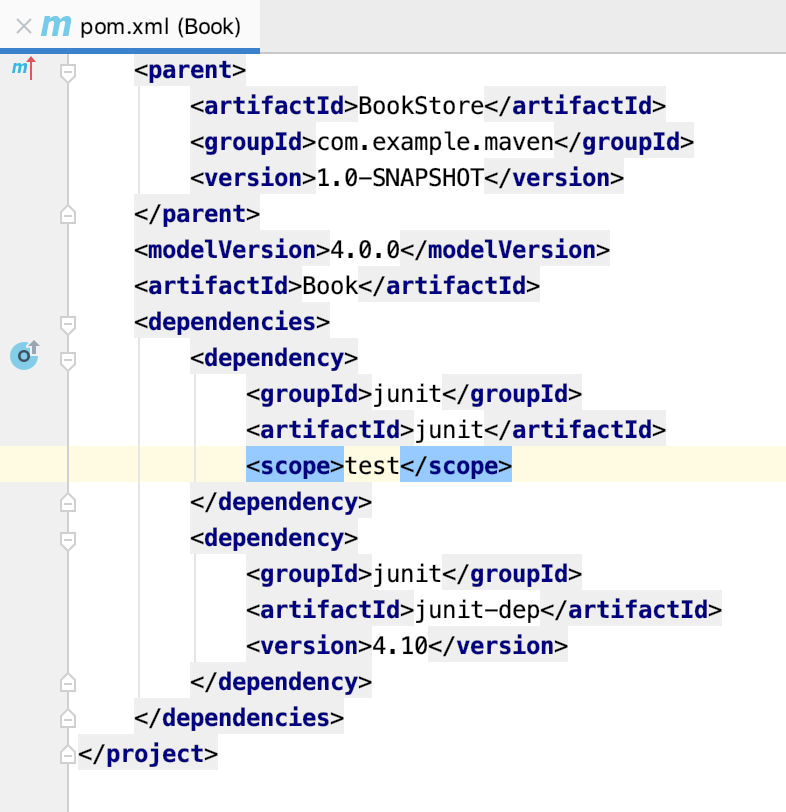Screen dimensions: 786x812
Task: Close the pom.xml (Book) tab
Action: click(x=24, y=27)
